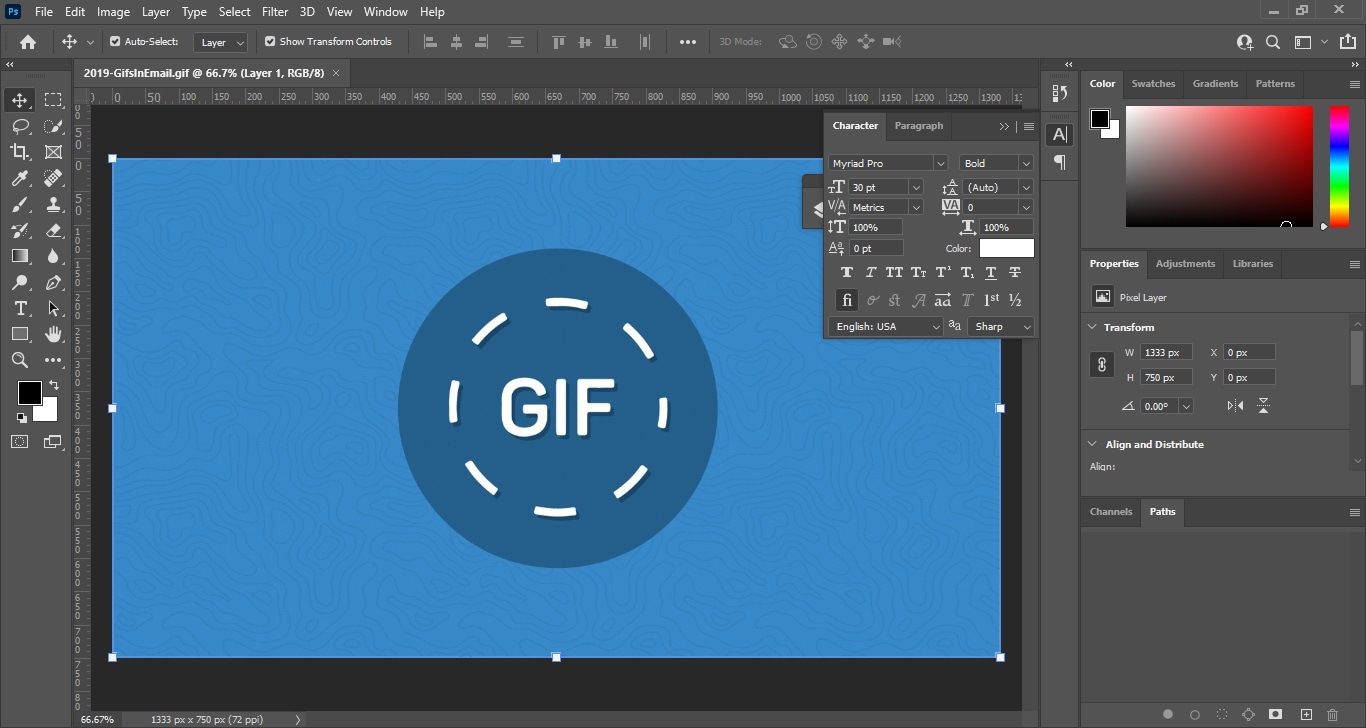This screenshot has width=1366, height=728.
Task: Switch to the Paragraph tab
Action: [x=918, y=126]
